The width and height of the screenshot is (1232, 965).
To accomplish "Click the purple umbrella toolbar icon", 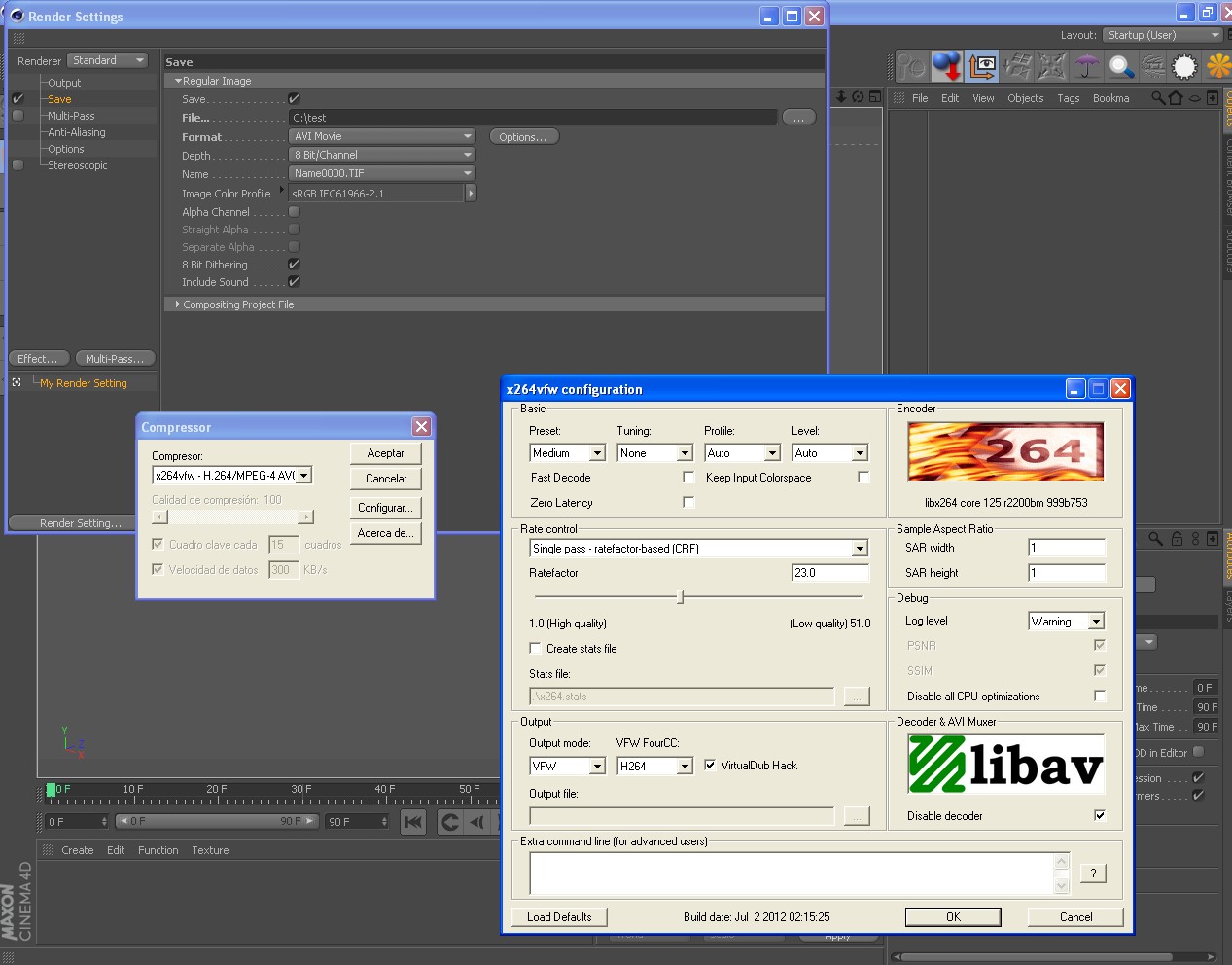I will point(1086,66).
